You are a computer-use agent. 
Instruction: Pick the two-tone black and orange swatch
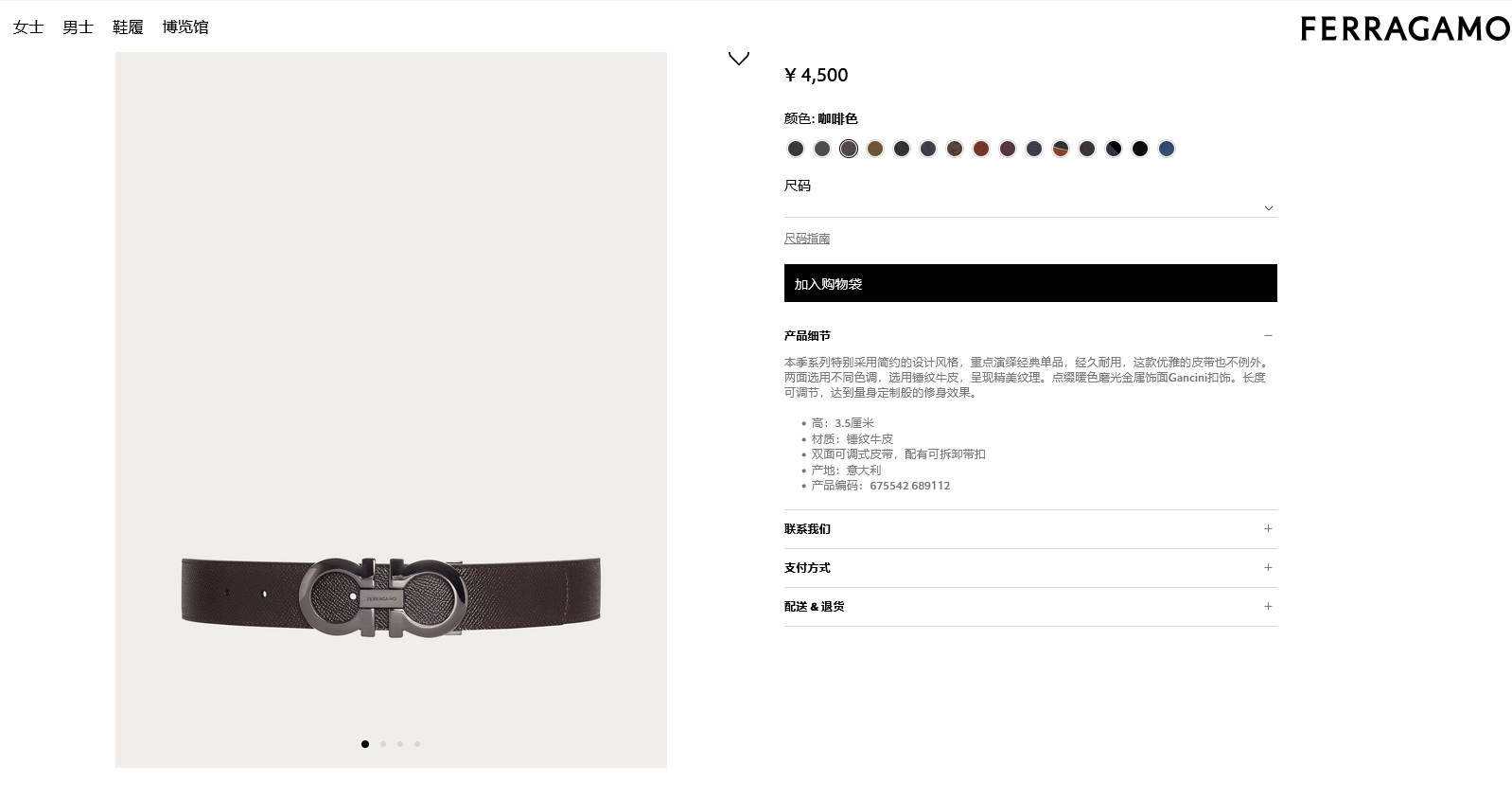[1061, 149]
